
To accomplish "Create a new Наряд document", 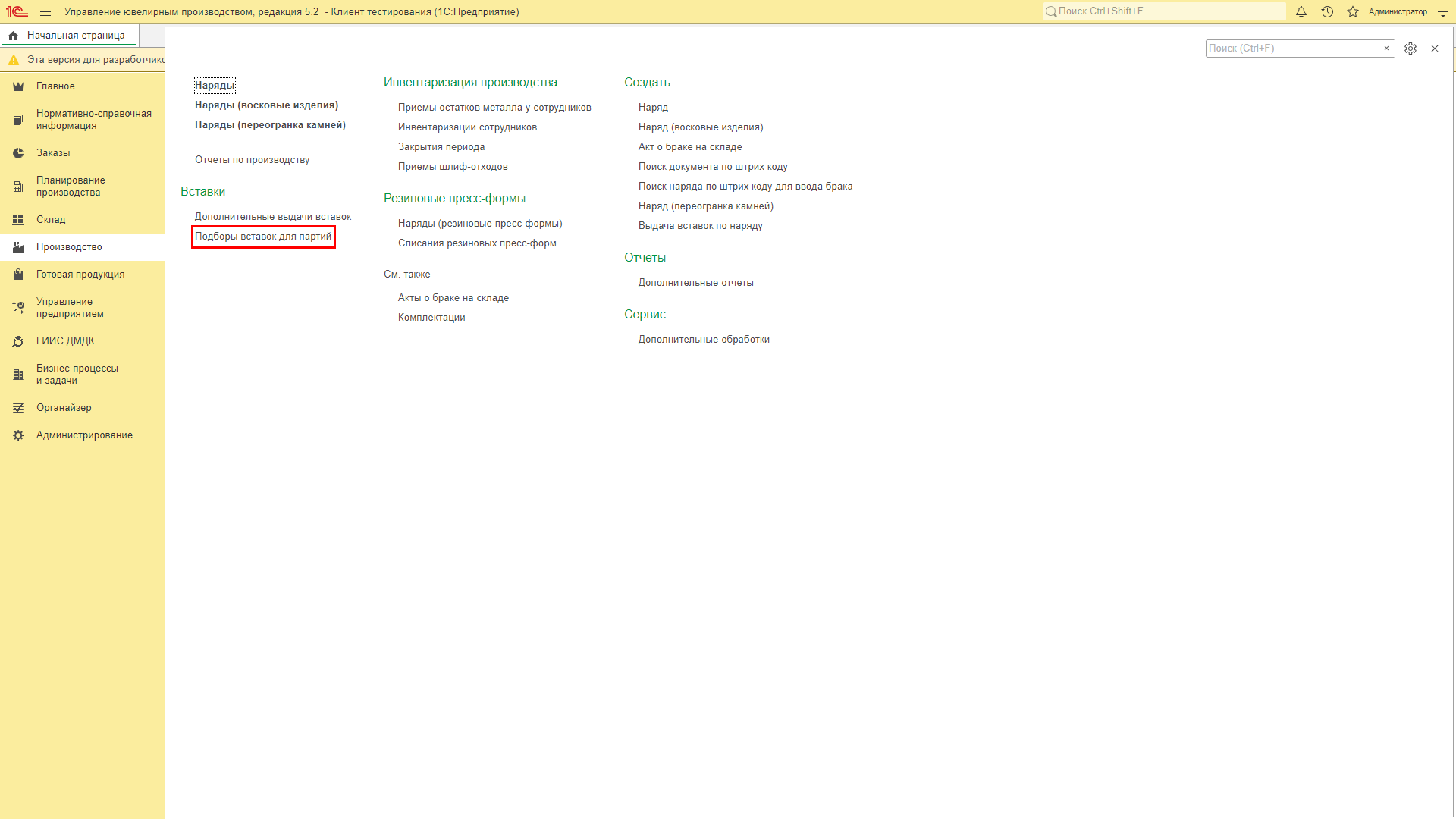I will click(653, 108).
